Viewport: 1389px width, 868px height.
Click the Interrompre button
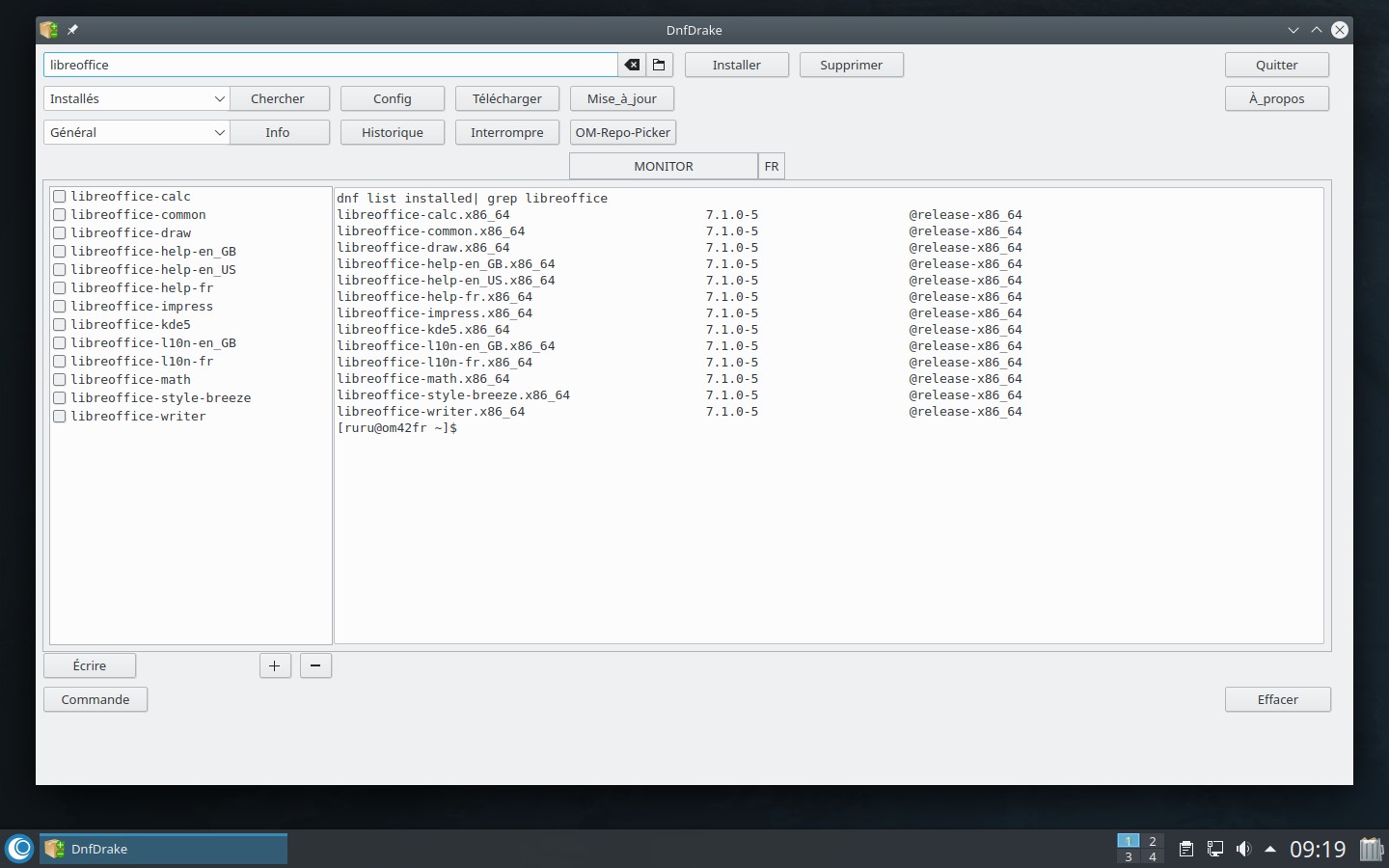click(507, 132)
